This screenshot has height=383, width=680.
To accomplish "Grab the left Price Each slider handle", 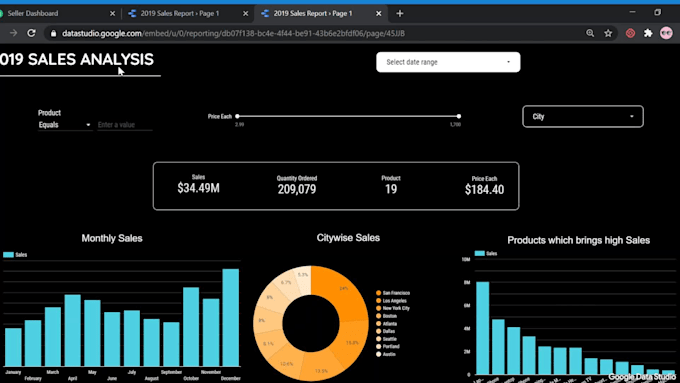I will [237, 116].
